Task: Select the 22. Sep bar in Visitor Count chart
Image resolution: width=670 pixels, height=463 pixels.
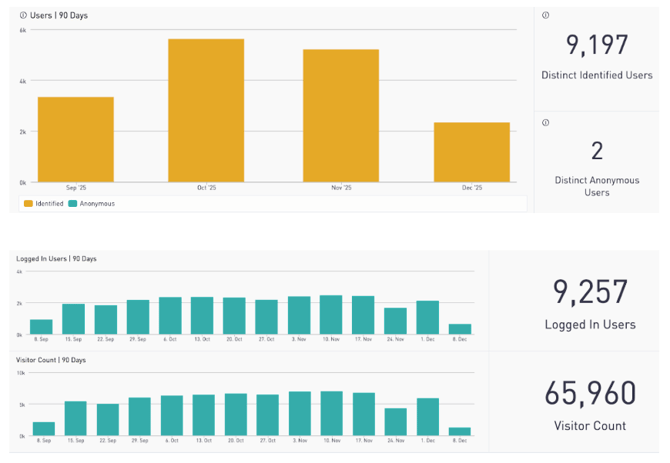Action: click(108, 420)
